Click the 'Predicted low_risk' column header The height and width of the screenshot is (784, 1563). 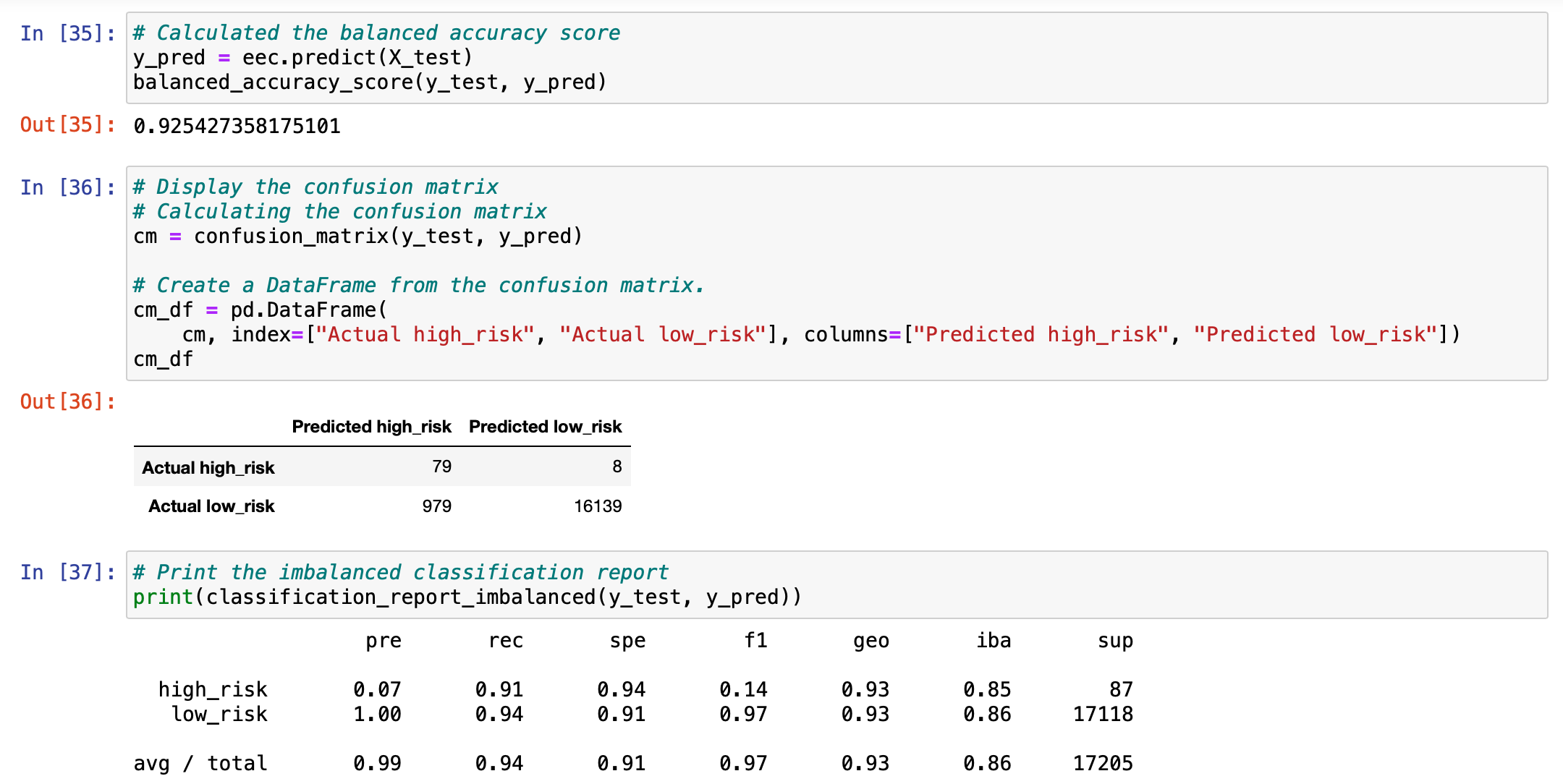tap(545, 427)
